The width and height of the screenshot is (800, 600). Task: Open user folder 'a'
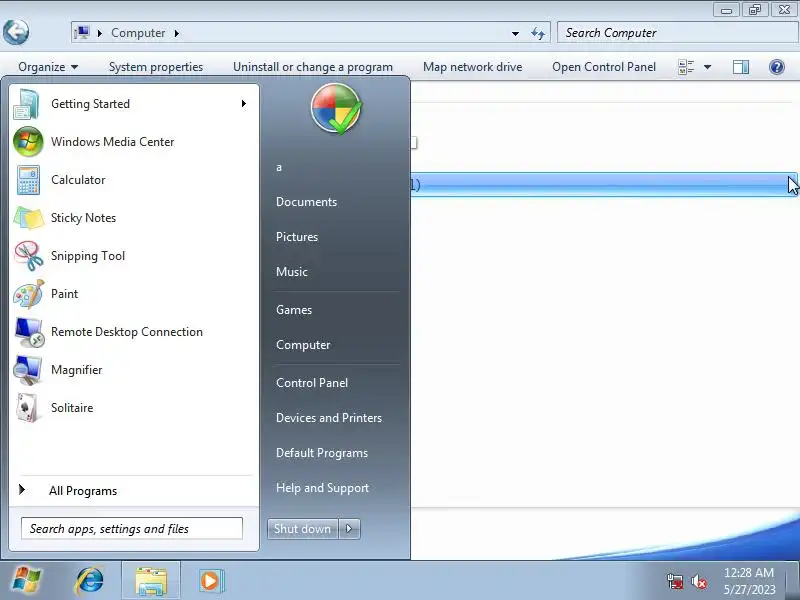click(x=279, y=167)
